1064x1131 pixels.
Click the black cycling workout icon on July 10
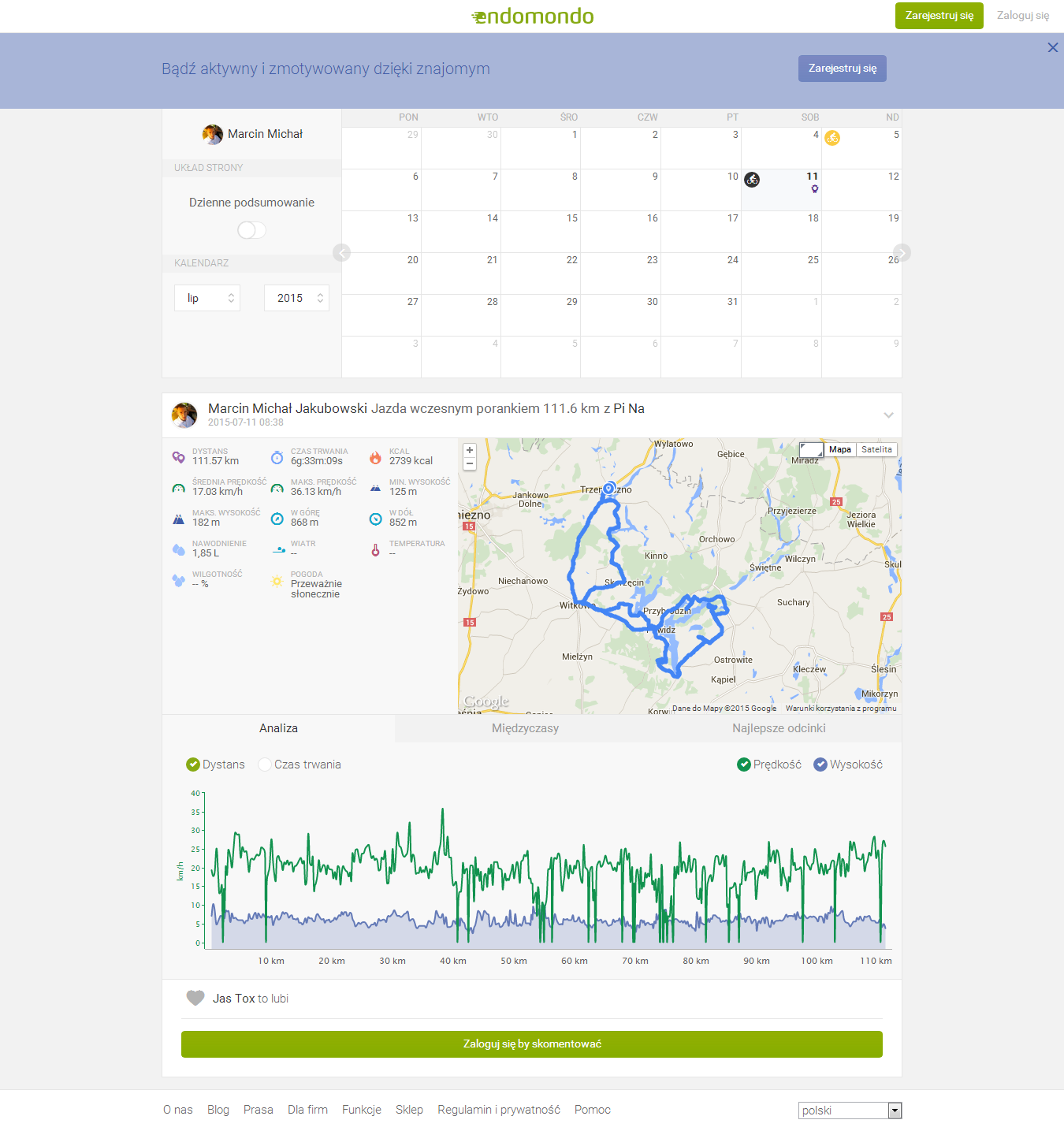click(x=752, y=180)
